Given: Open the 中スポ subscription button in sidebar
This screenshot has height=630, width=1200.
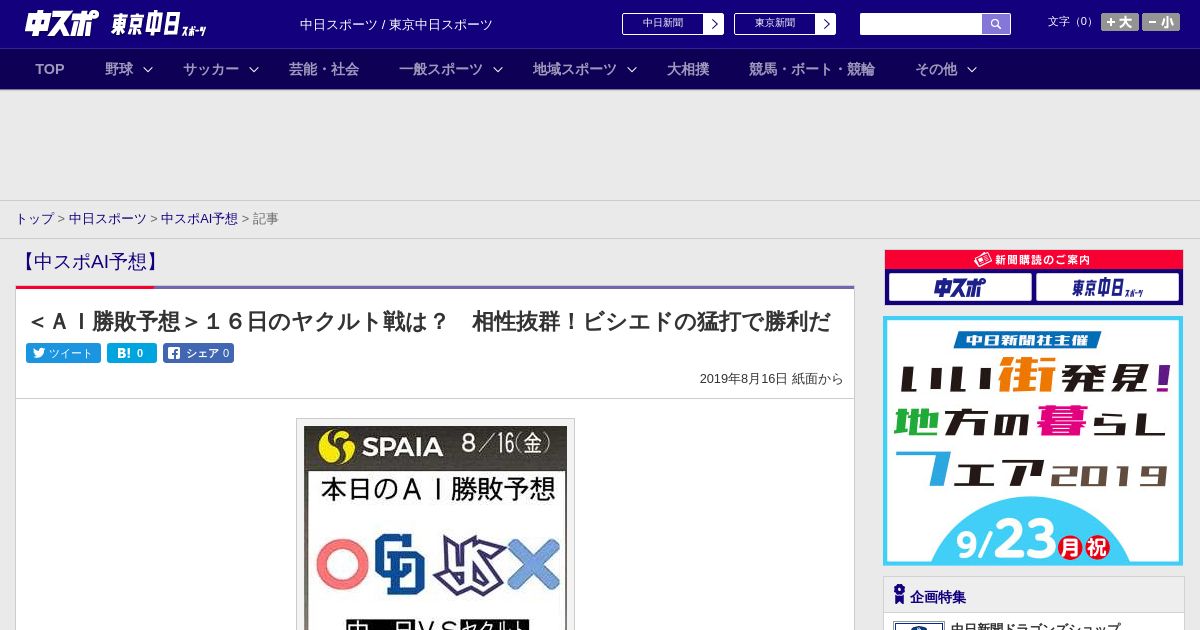Looking at the screenshot, I should coord(960,288).
